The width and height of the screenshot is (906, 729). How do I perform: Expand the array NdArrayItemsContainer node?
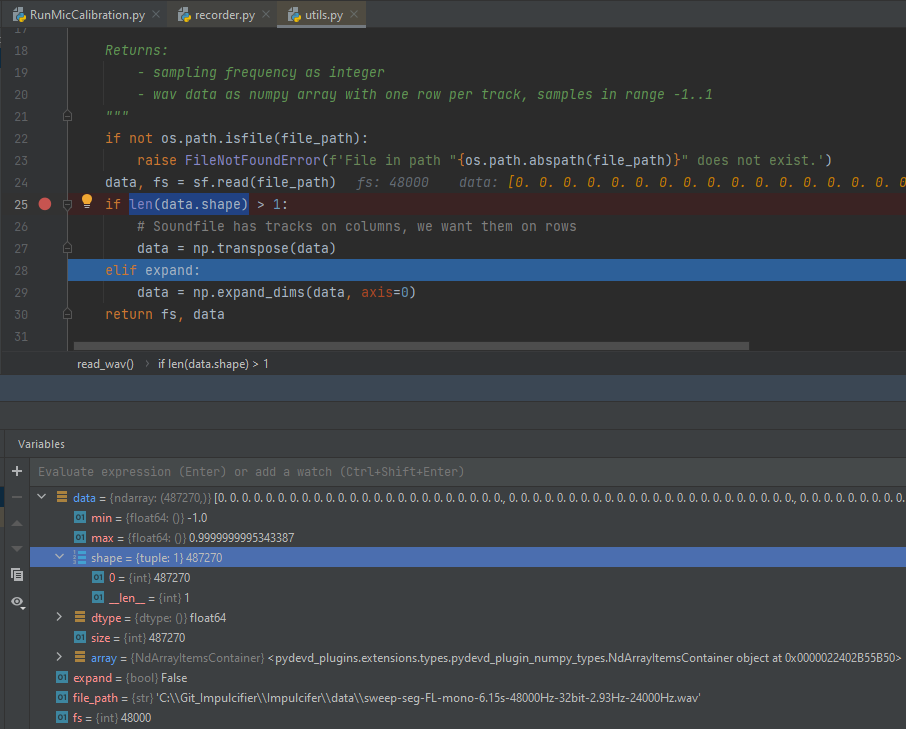[58, 657]
